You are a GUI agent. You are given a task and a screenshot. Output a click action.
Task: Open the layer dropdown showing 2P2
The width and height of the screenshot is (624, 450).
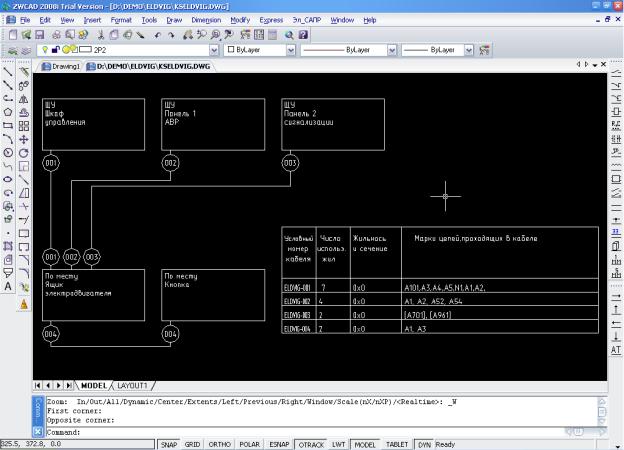tap(214, 49)
